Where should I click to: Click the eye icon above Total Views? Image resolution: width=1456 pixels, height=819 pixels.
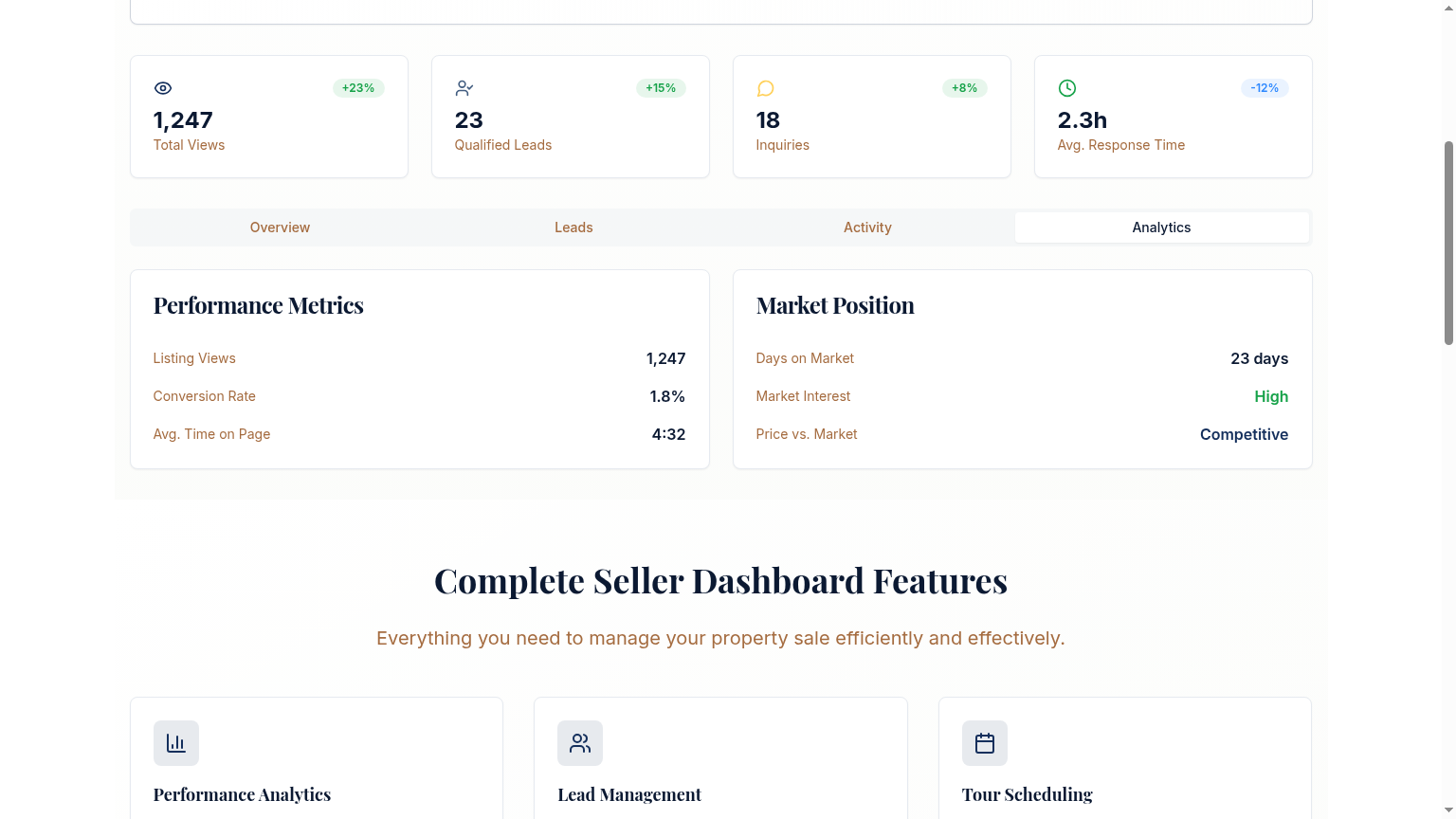pyautogui.click(x=163, y=88)
